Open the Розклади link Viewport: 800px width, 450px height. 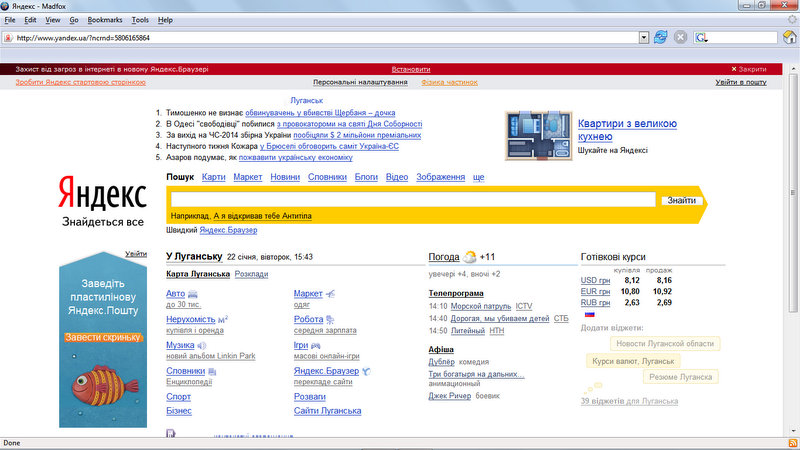tap(252, 274)
